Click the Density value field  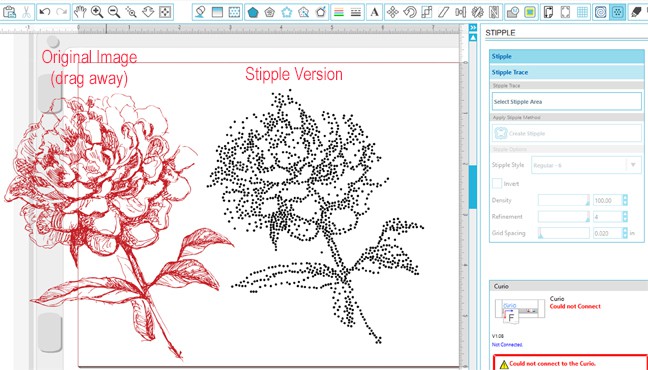[x=608, y=200]
